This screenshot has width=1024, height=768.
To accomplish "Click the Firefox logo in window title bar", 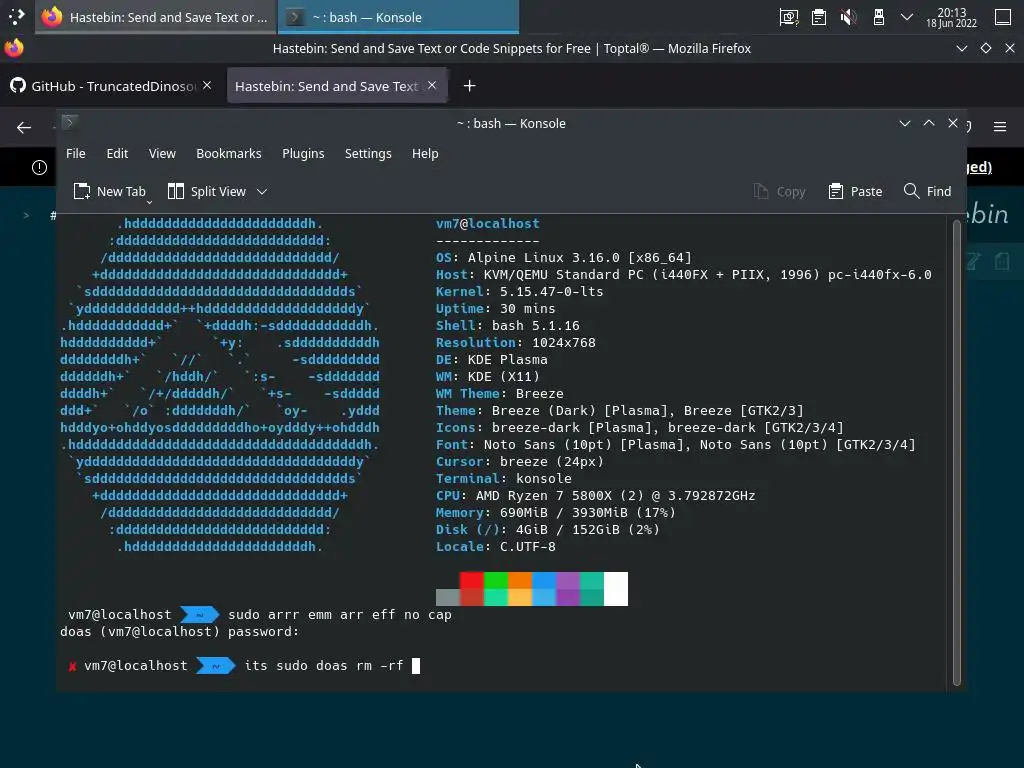I will (14, 48).
